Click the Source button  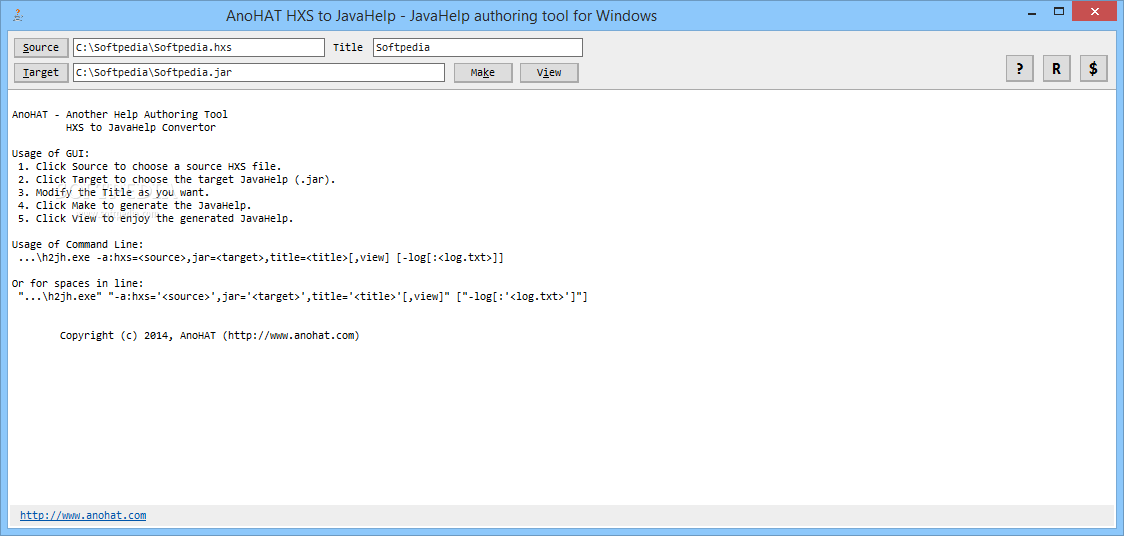point(41,47)
